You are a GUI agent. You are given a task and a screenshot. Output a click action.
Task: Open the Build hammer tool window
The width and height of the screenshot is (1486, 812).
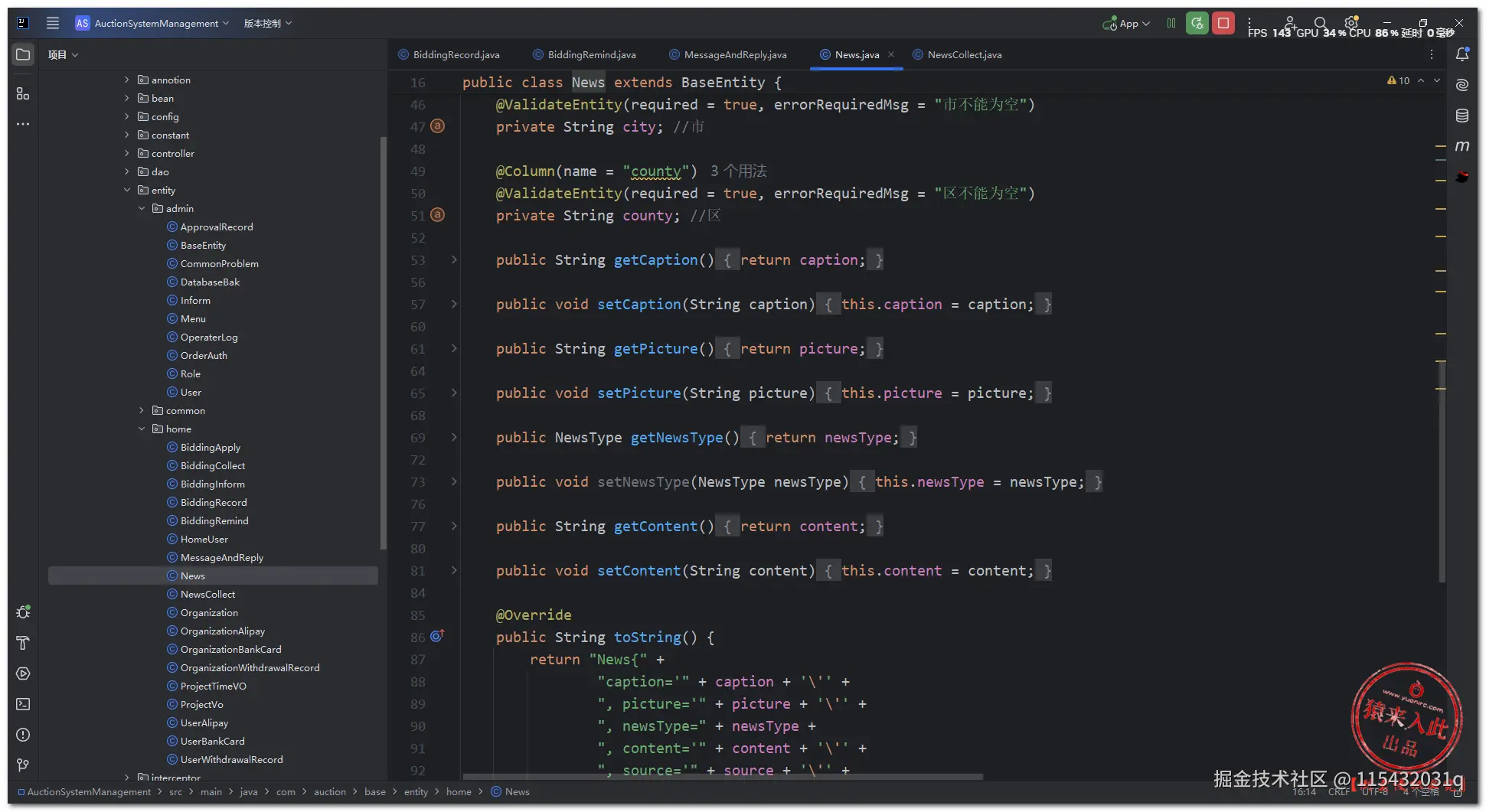tap(23, 643)
